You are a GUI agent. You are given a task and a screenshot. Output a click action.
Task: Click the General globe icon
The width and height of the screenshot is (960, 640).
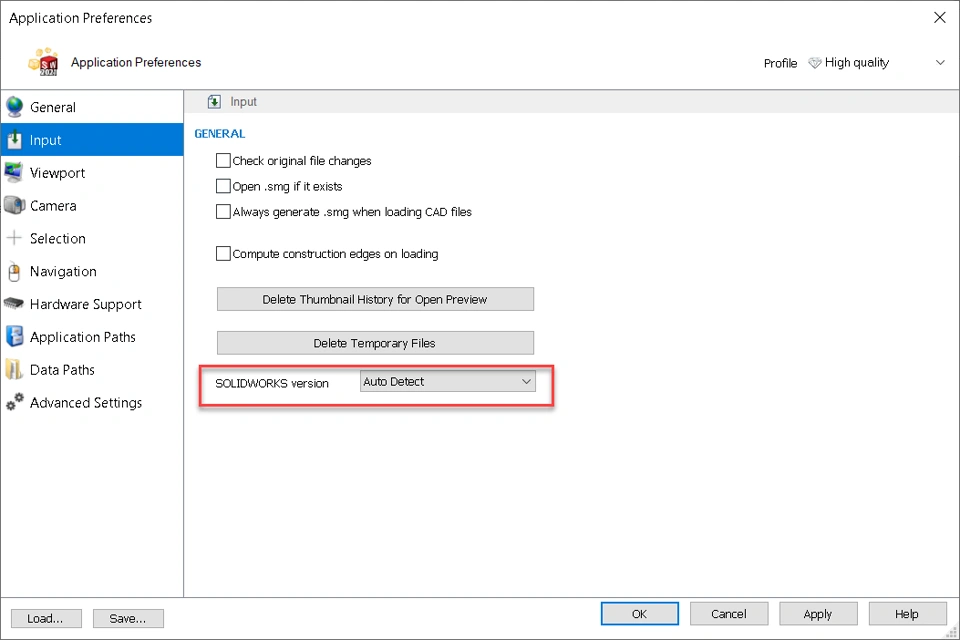click(14, 107)
